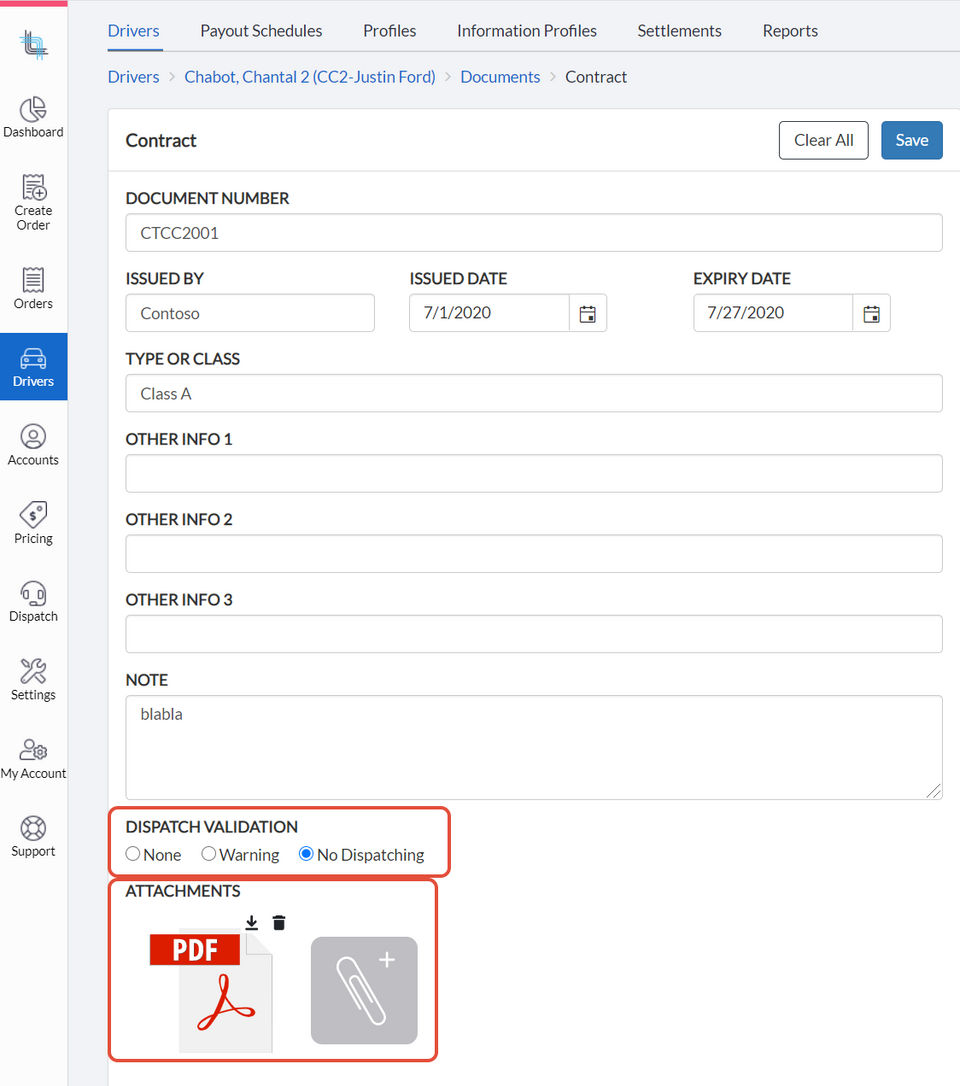This screenshot has height=1086, width=960.
Task: Open Accounts in the sidebar
Action: [x=33, y=445]
